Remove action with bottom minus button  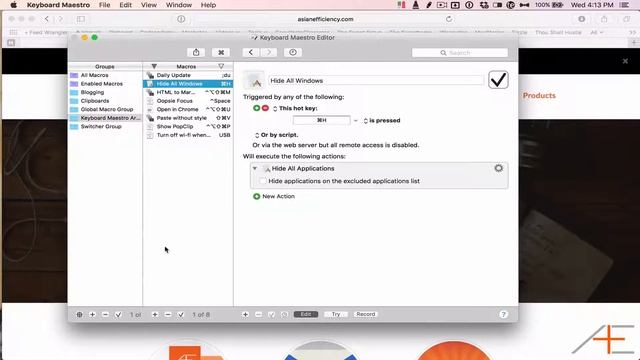tap(258, 314)
